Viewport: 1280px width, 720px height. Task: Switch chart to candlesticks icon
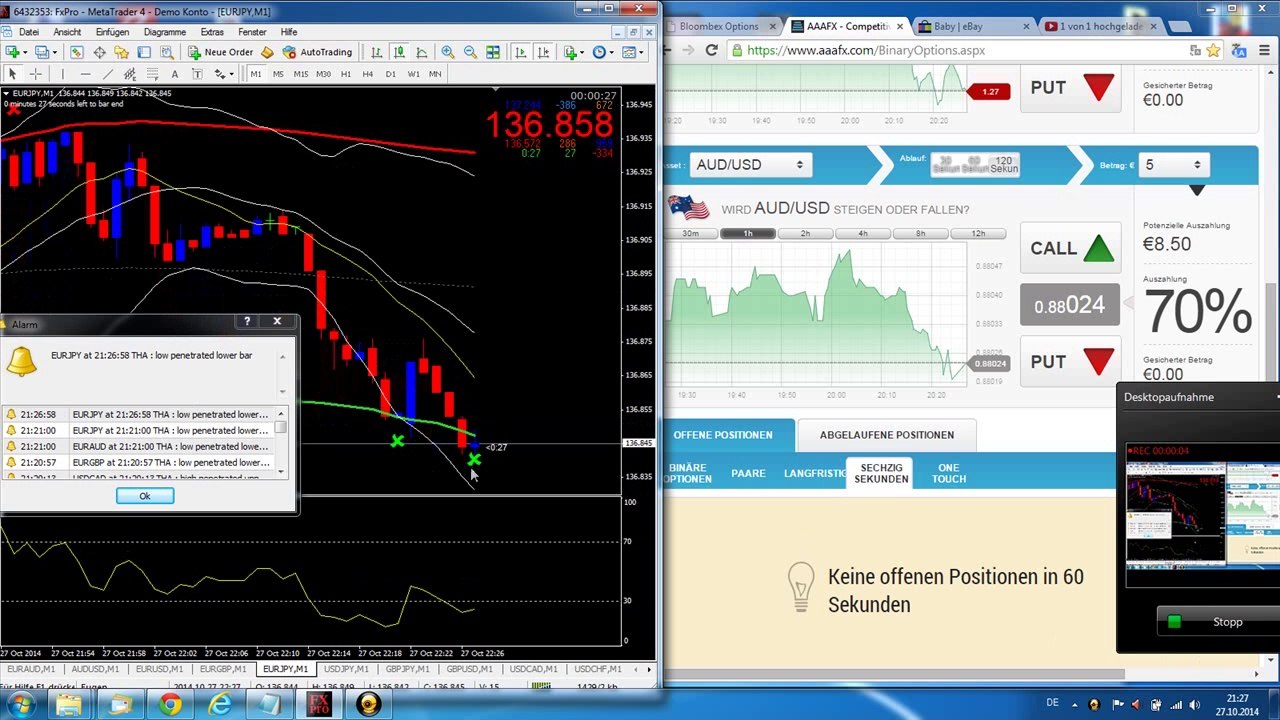(399, 52)
